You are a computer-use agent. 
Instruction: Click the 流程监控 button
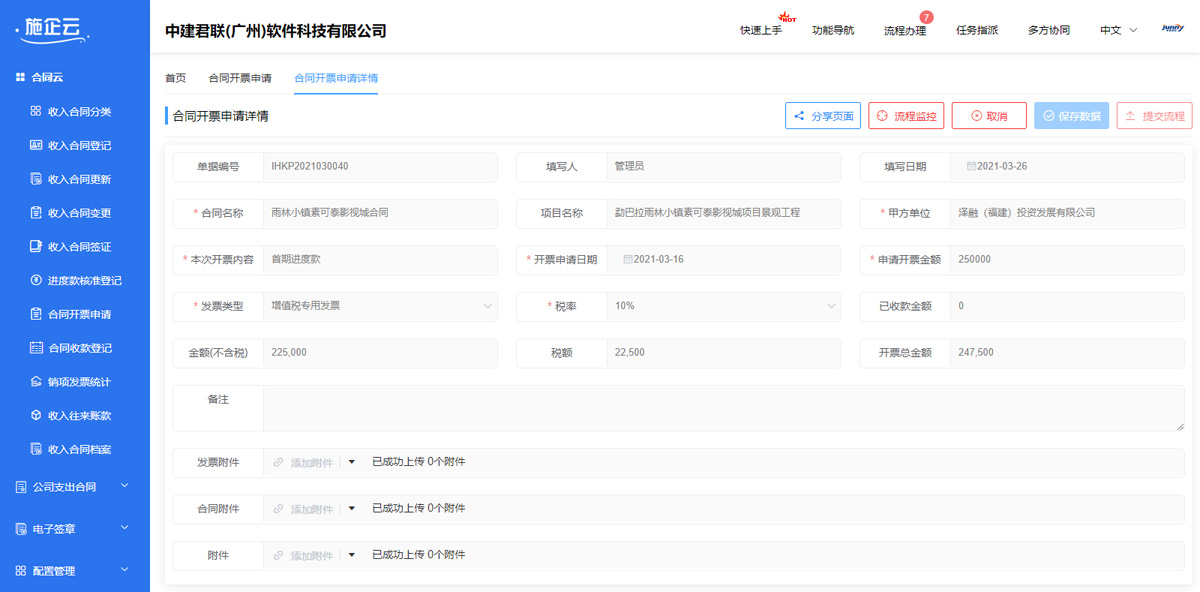point(906,116)
